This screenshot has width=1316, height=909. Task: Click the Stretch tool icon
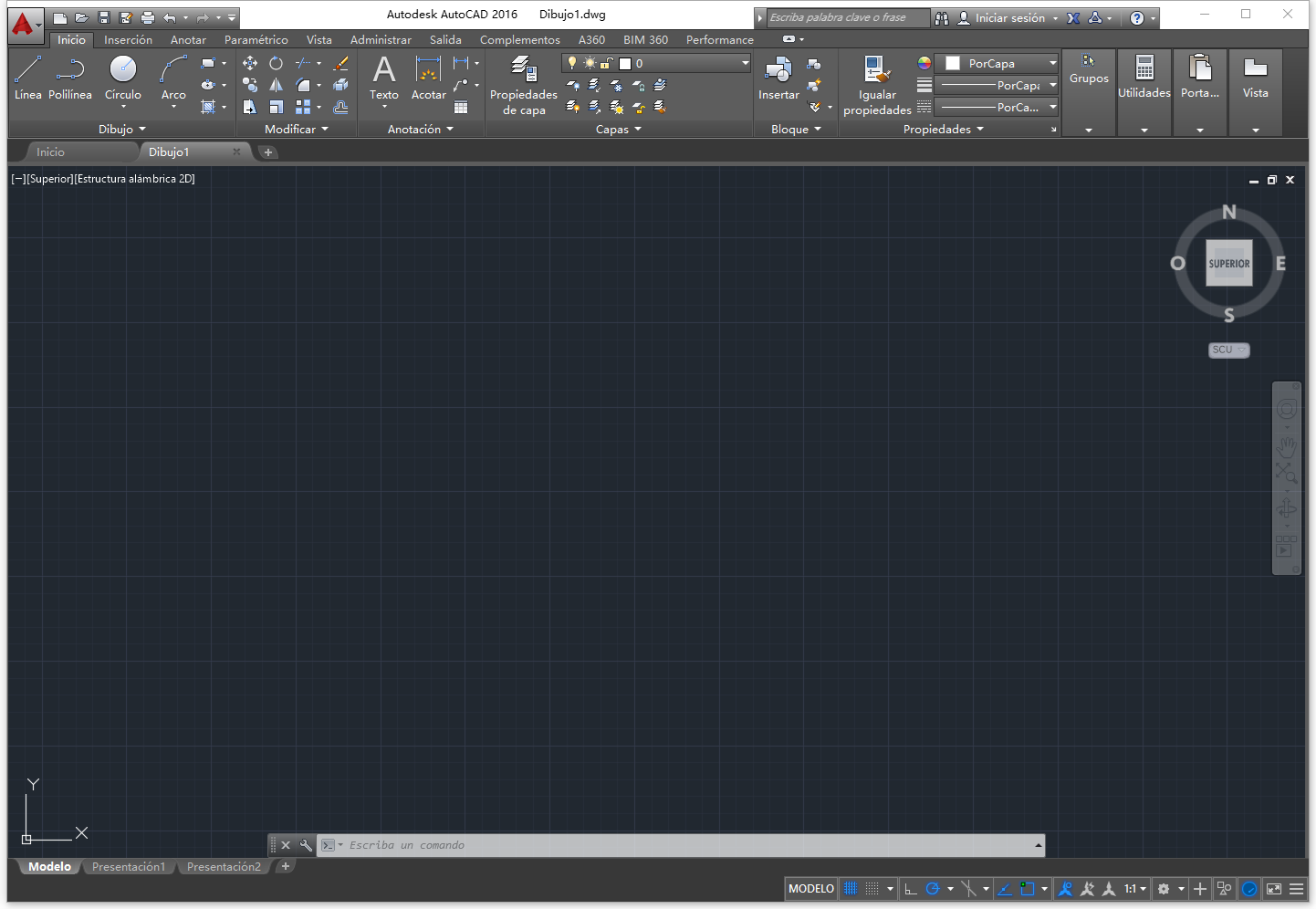(x=250, y=107)
